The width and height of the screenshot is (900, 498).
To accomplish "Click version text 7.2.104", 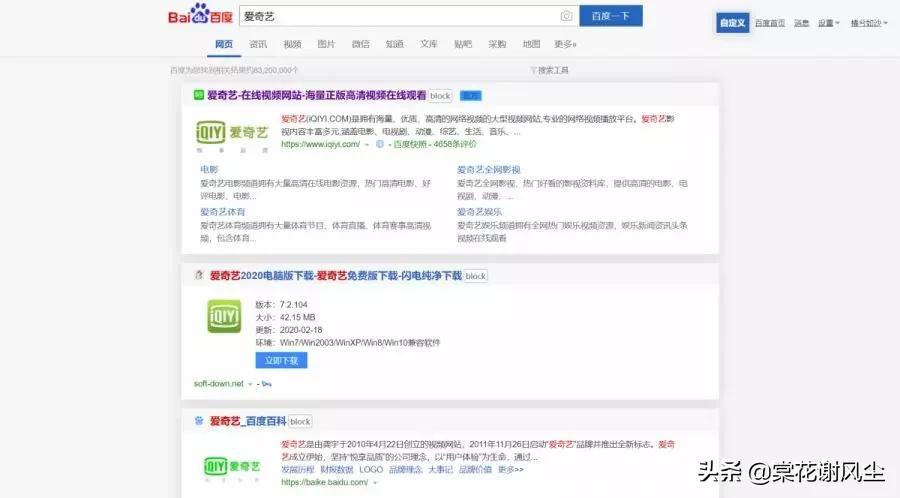I will click(293, 305).
